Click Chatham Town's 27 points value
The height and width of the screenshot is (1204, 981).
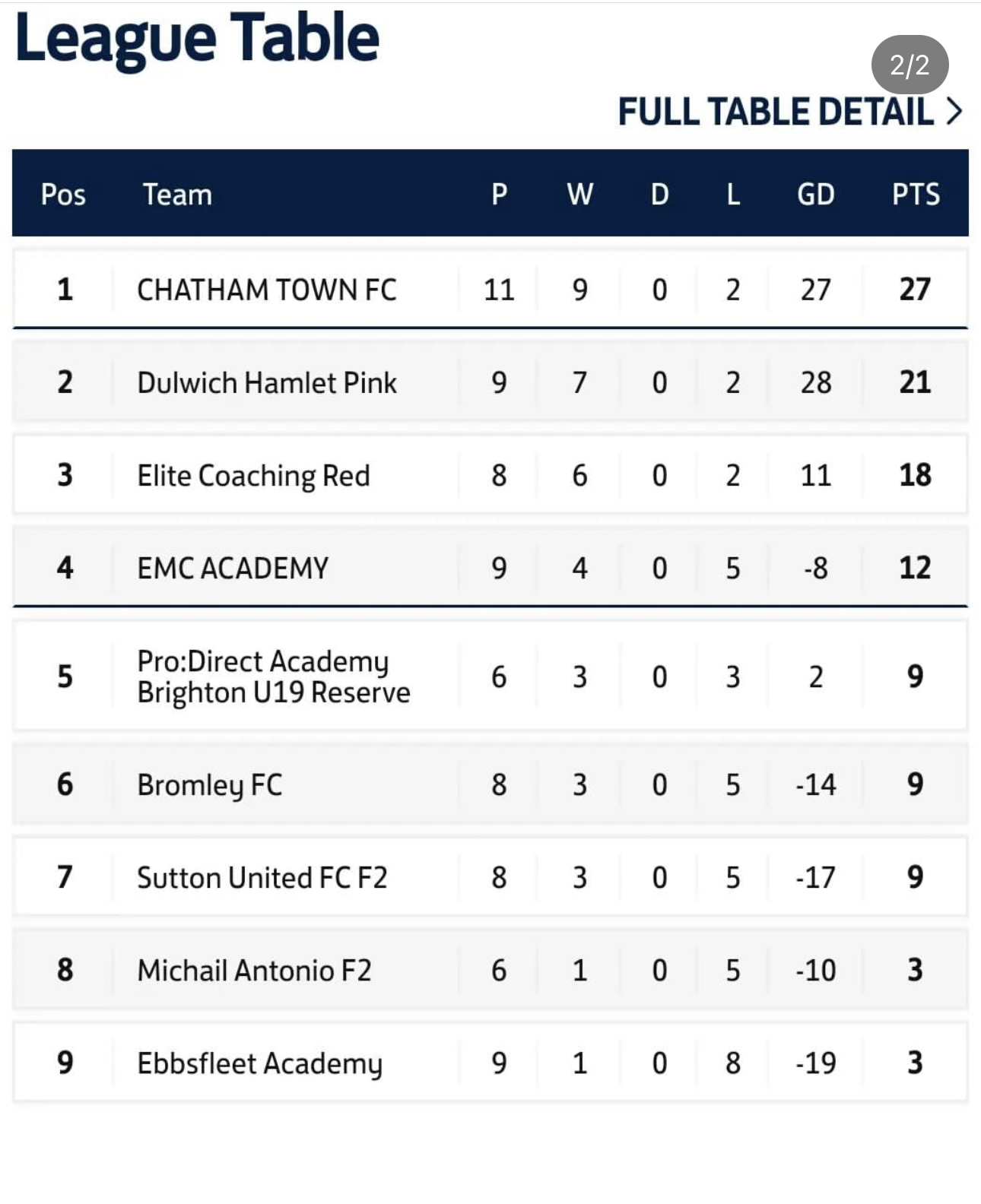[x=915, y=290]
